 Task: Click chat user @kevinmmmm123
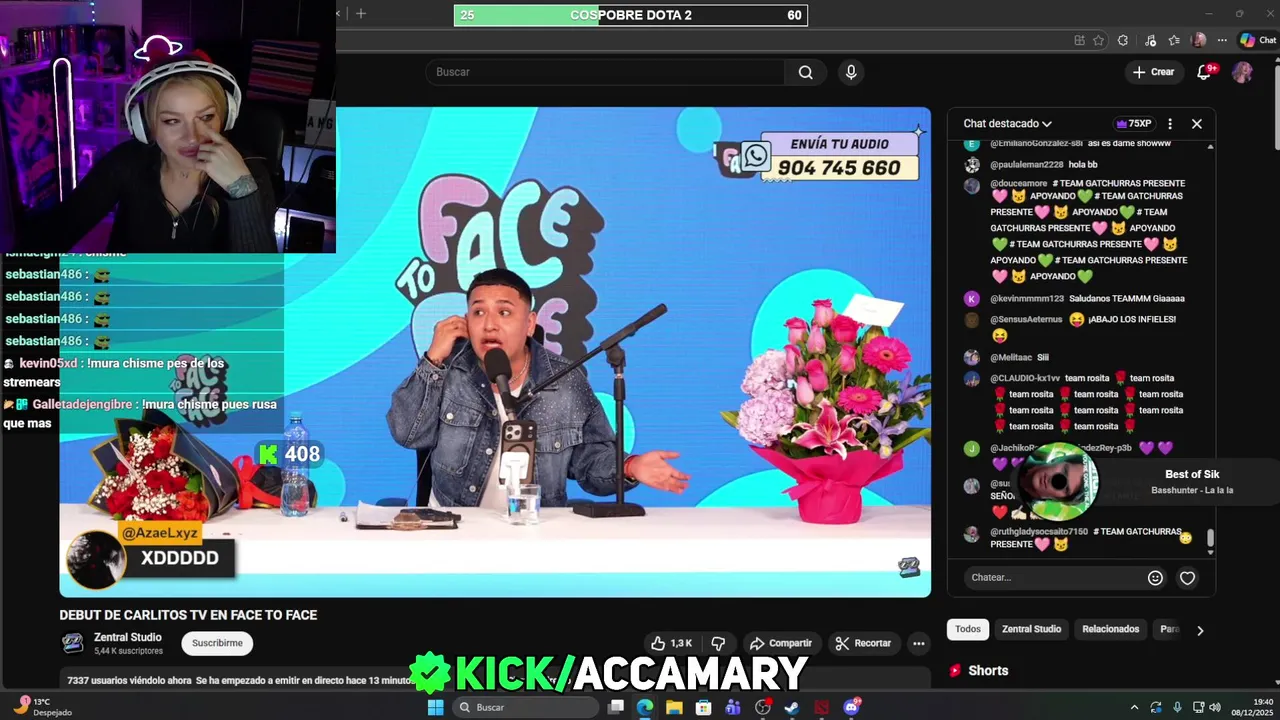pos(1027,299)
